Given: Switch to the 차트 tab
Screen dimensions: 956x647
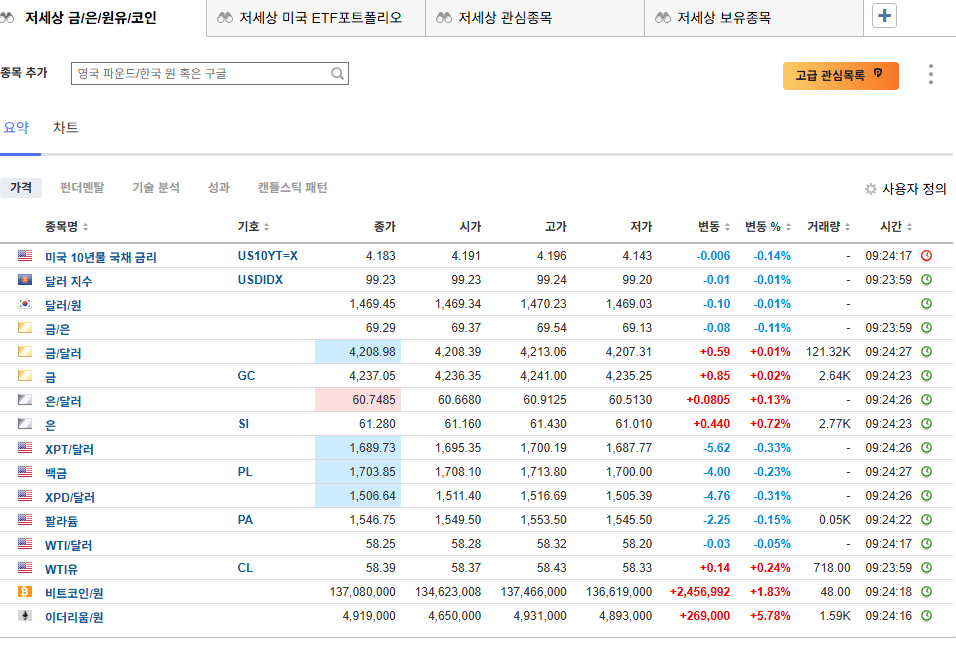Looking at the screenshot, I should click(65, 128).
